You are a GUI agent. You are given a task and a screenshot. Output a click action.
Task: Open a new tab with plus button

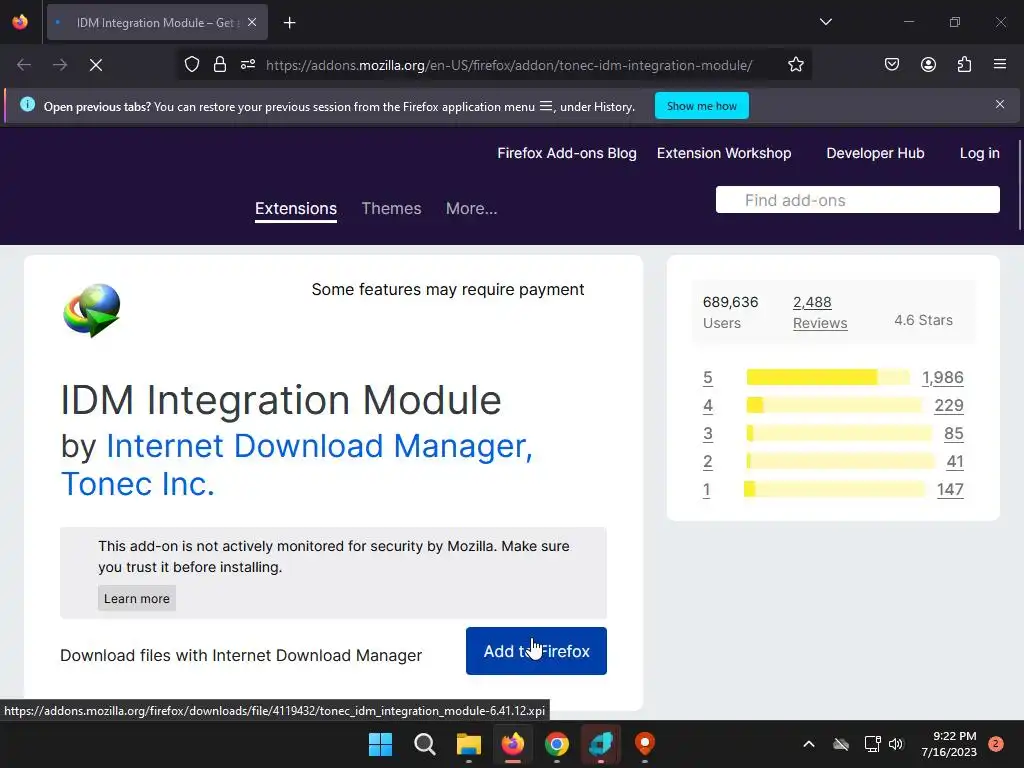(289, 23)
